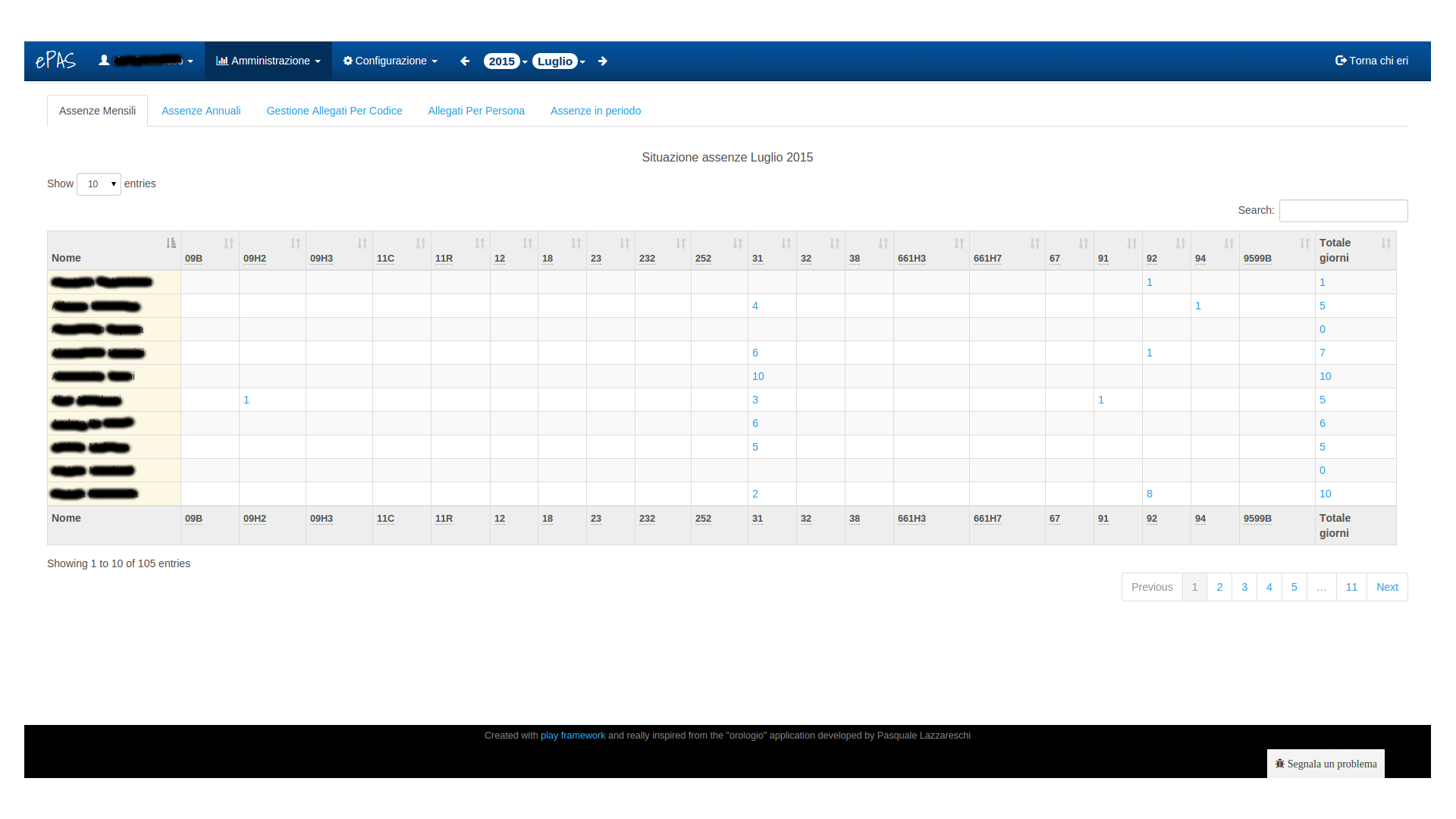Open the Amministrazione menu
This screenshot has height=819, width=1456.
pyautogui.click(x=268, y=61)
